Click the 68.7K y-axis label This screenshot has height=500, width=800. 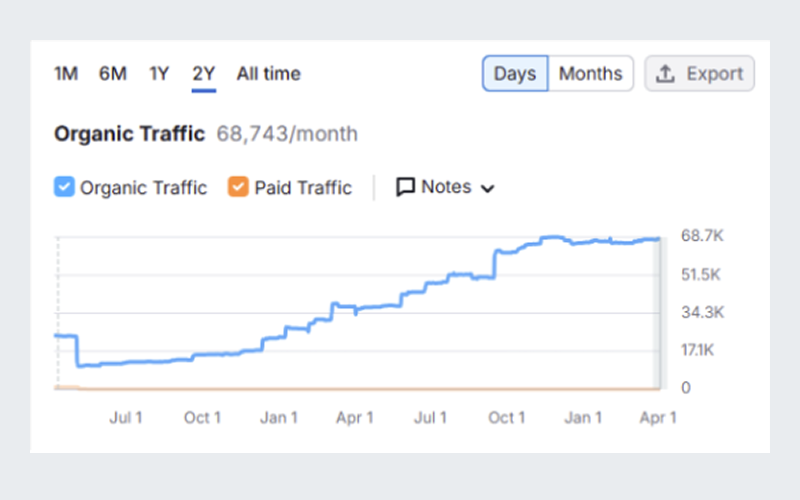[x=702, y=236]
